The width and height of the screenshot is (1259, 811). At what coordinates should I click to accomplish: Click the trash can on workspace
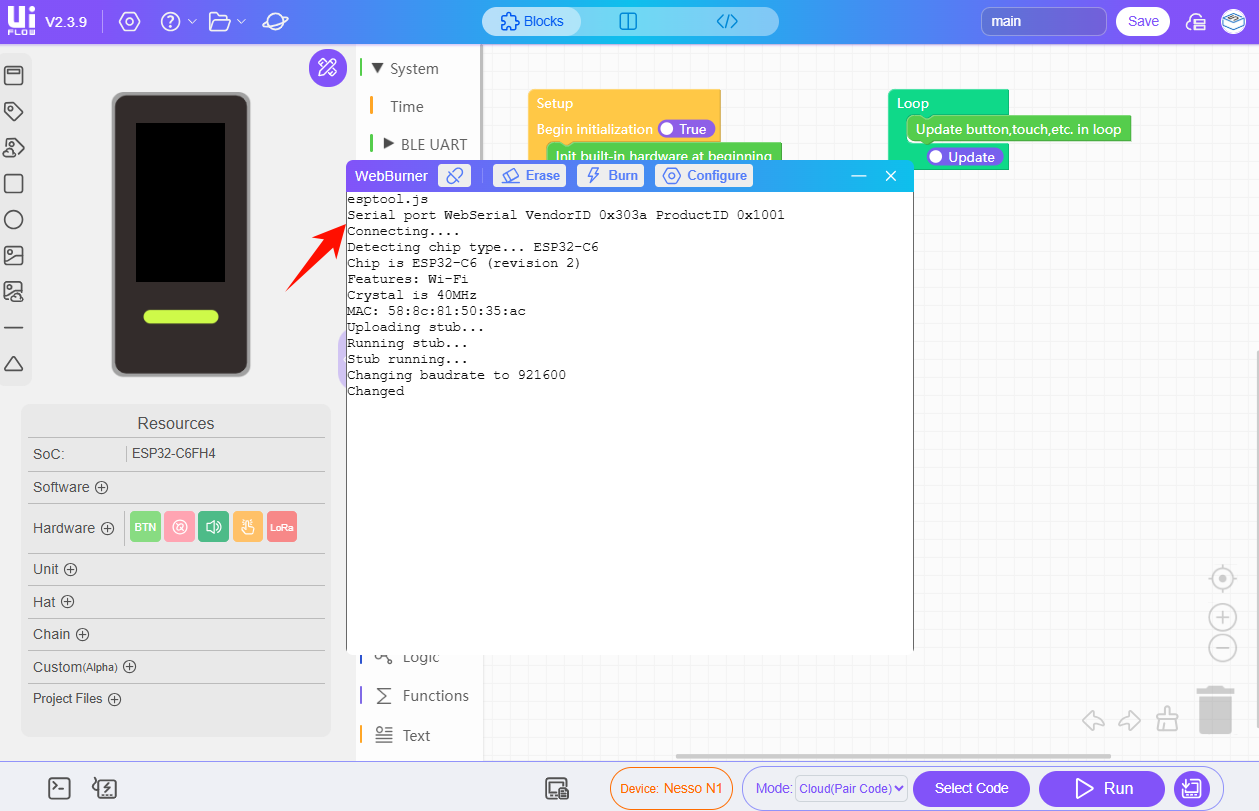click(x=1215, y=709)
